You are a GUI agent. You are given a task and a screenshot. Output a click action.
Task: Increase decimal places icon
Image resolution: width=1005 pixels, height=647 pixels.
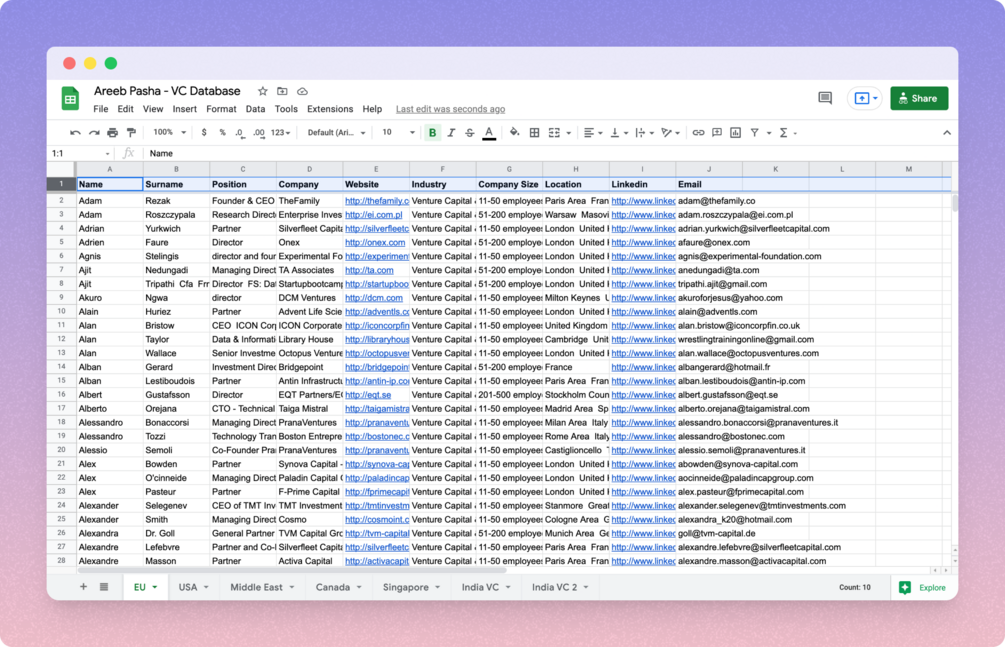(259, 133)
